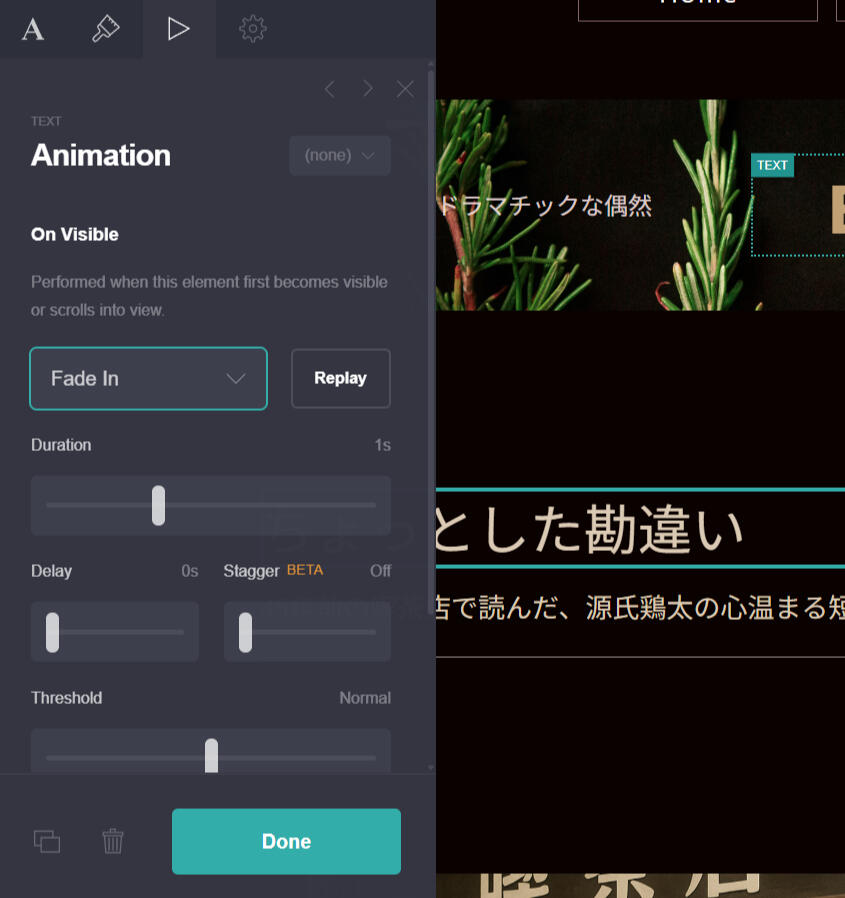Close the Animation panel with X
845x898 pixels.
(x=405, y=89)
